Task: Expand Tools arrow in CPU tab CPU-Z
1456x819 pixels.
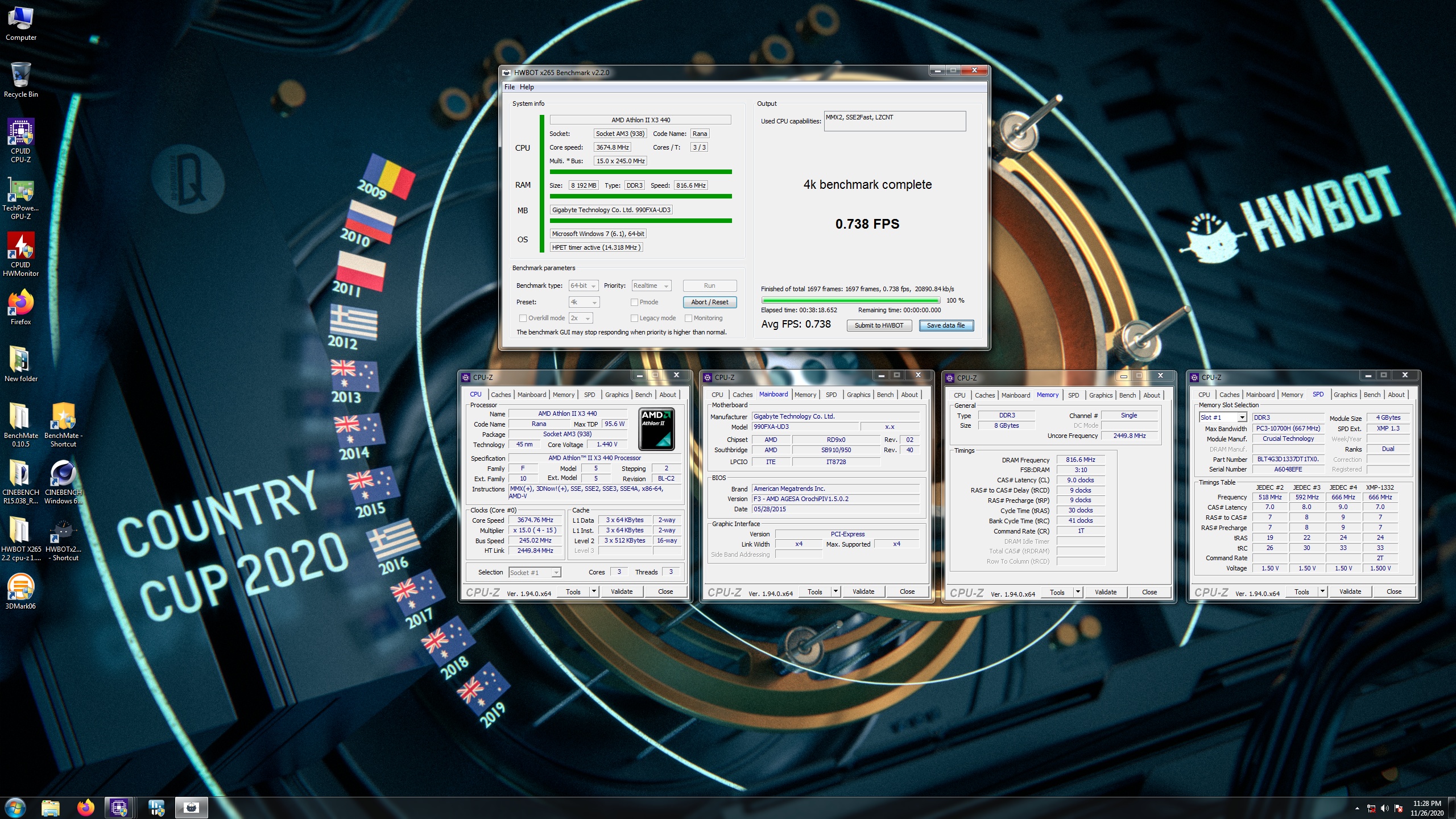Action: pyautogui.click(x=593, y=591)
